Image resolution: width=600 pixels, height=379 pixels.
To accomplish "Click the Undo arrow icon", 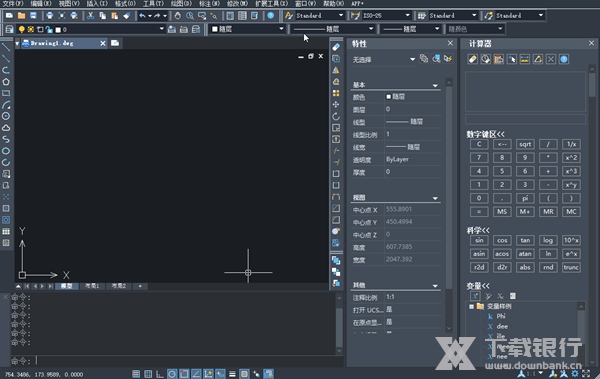I will [x=143, y=16].
